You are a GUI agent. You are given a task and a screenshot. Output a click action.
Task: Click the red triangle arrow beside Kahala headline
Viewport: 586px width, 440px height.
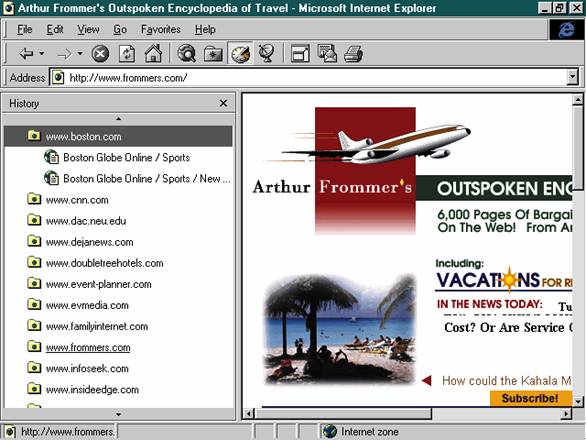click(427, 381)
